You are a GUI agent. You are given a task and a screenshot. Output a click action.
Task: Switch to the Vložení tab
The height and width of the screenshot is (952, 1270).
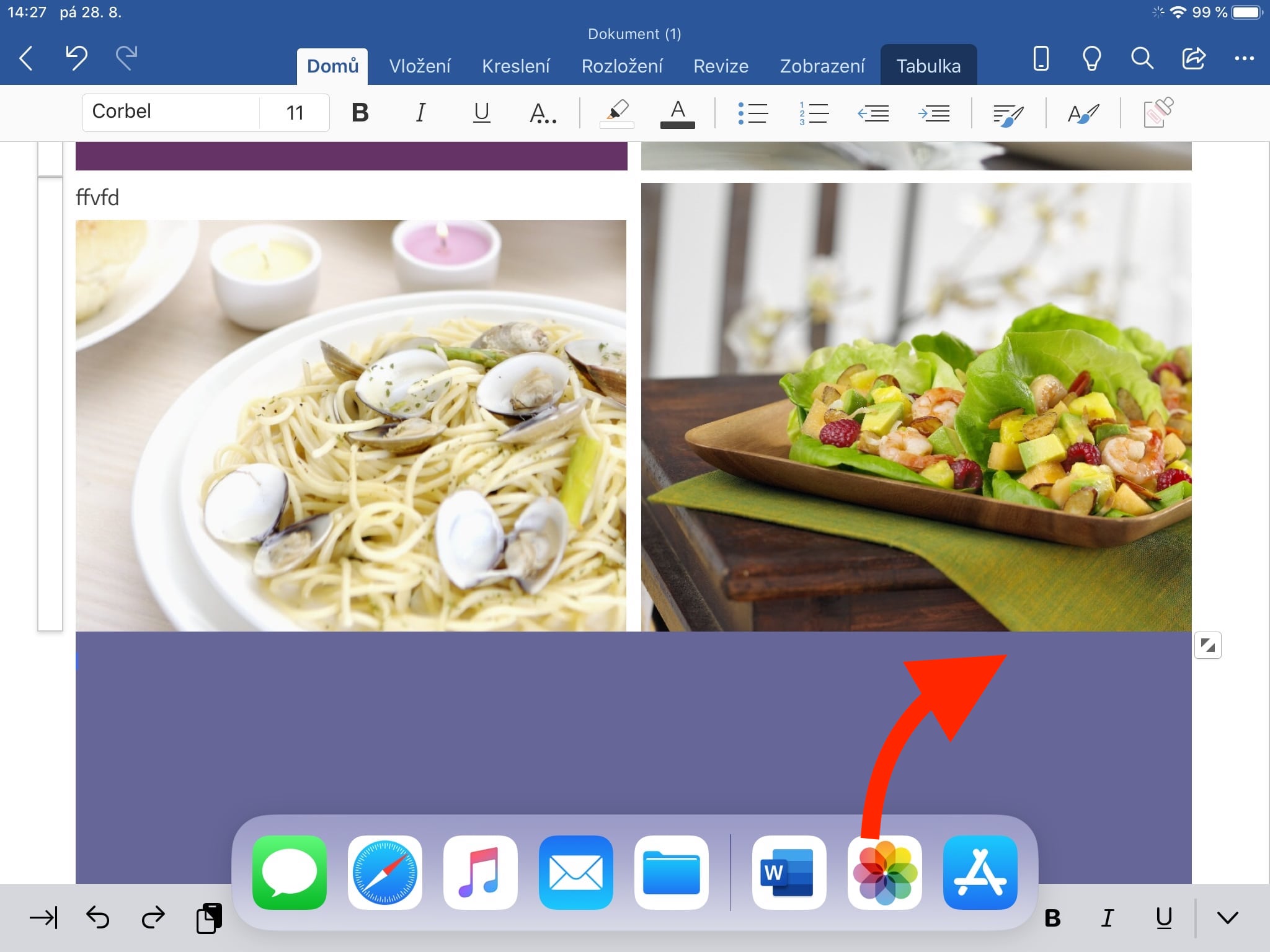pos(420,66)
